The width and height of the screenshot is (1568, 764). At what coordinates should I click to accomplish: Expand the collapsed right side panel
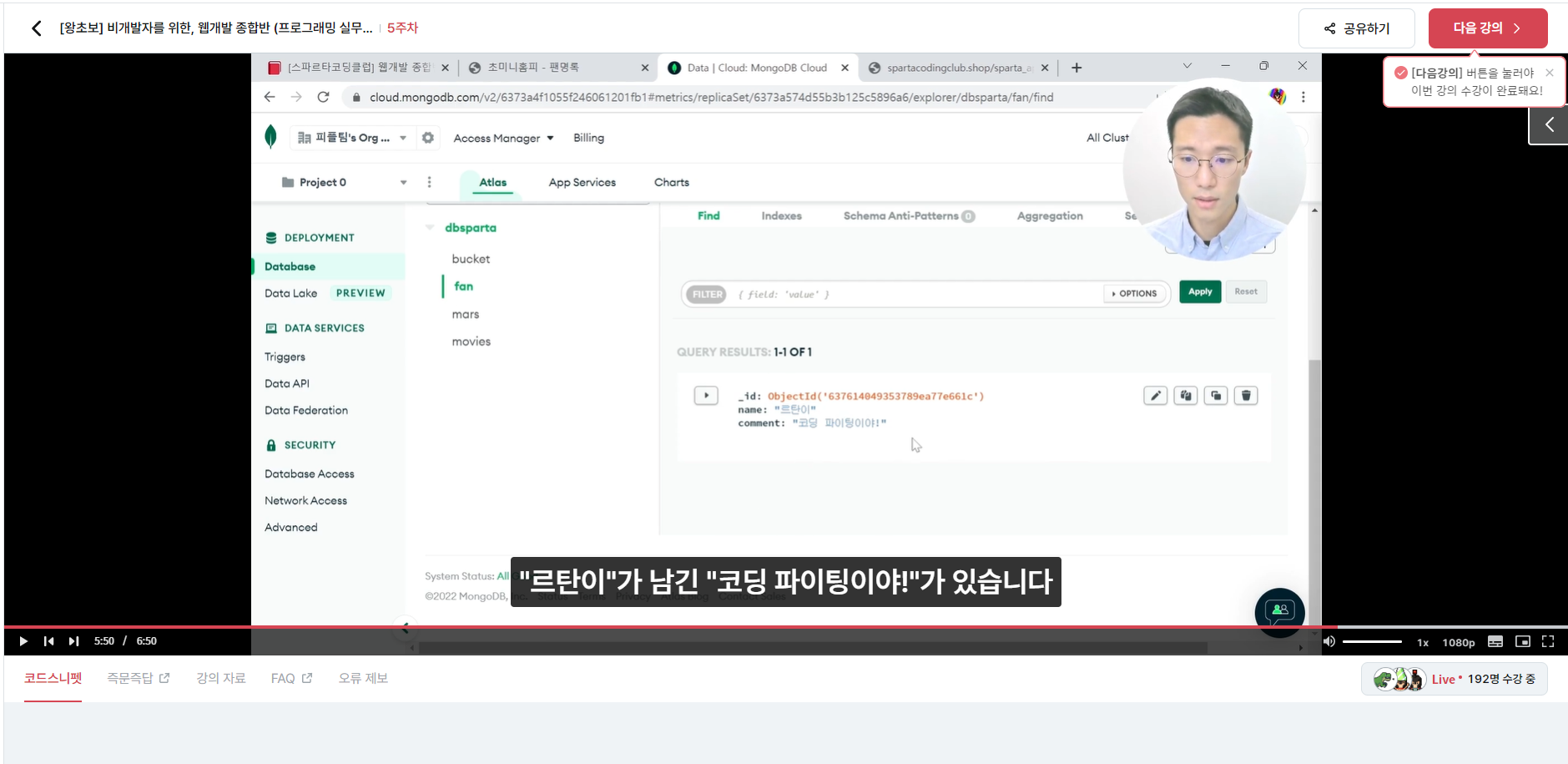[x=1549, y=125]
